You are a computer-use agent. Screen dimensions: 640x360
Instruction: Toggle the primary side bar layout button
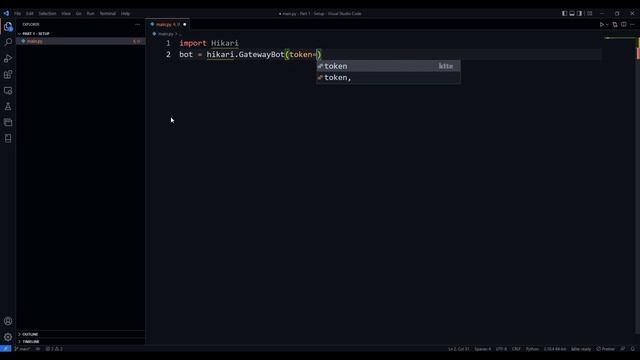tap(564, 13)
